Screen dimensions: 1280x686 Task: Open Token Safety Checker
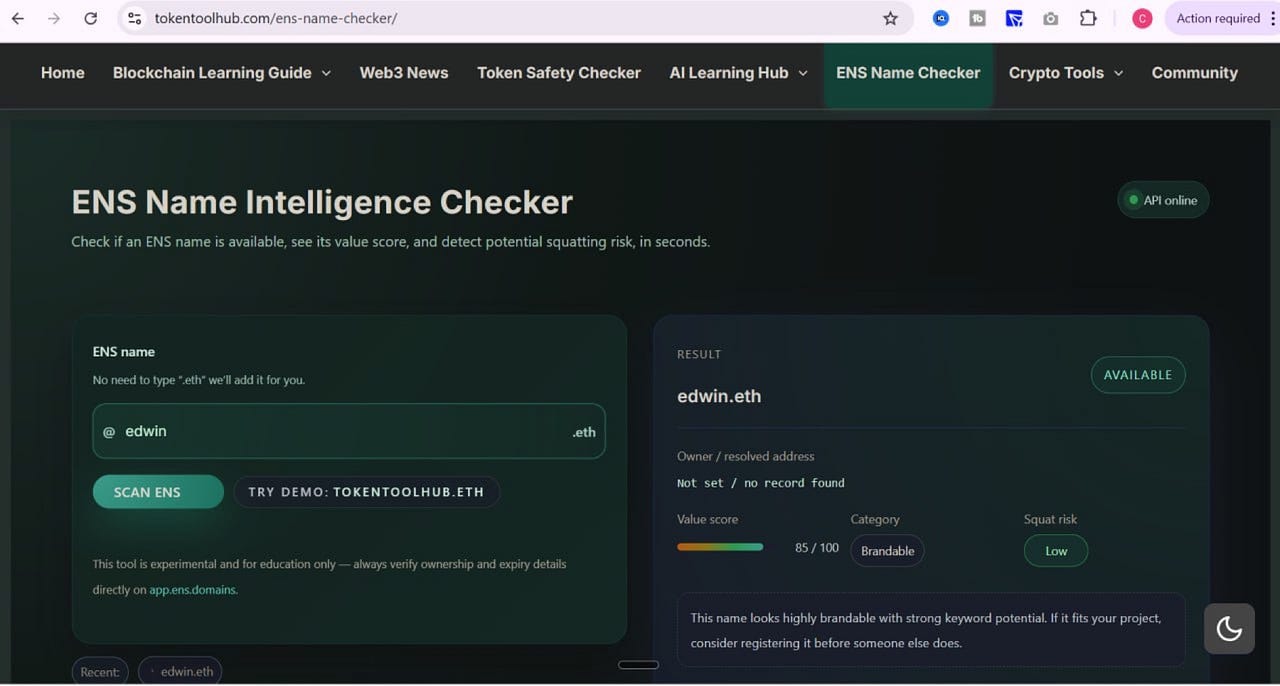559,73
